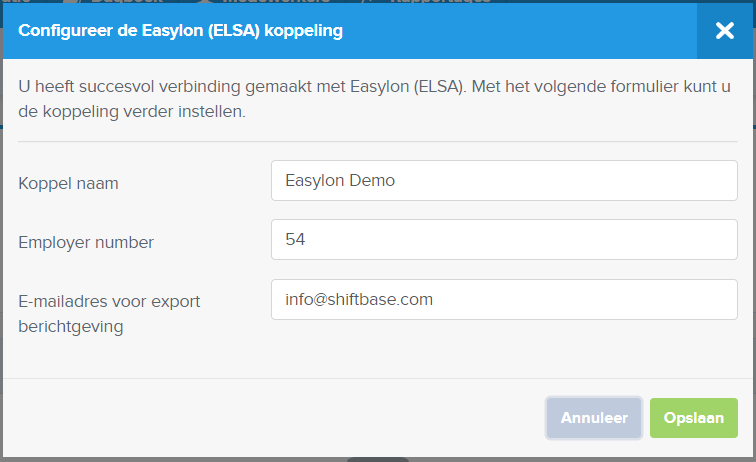
Task: Switch to the Medewerkers tab behind dialog
Action: click(x=276, y=1)
